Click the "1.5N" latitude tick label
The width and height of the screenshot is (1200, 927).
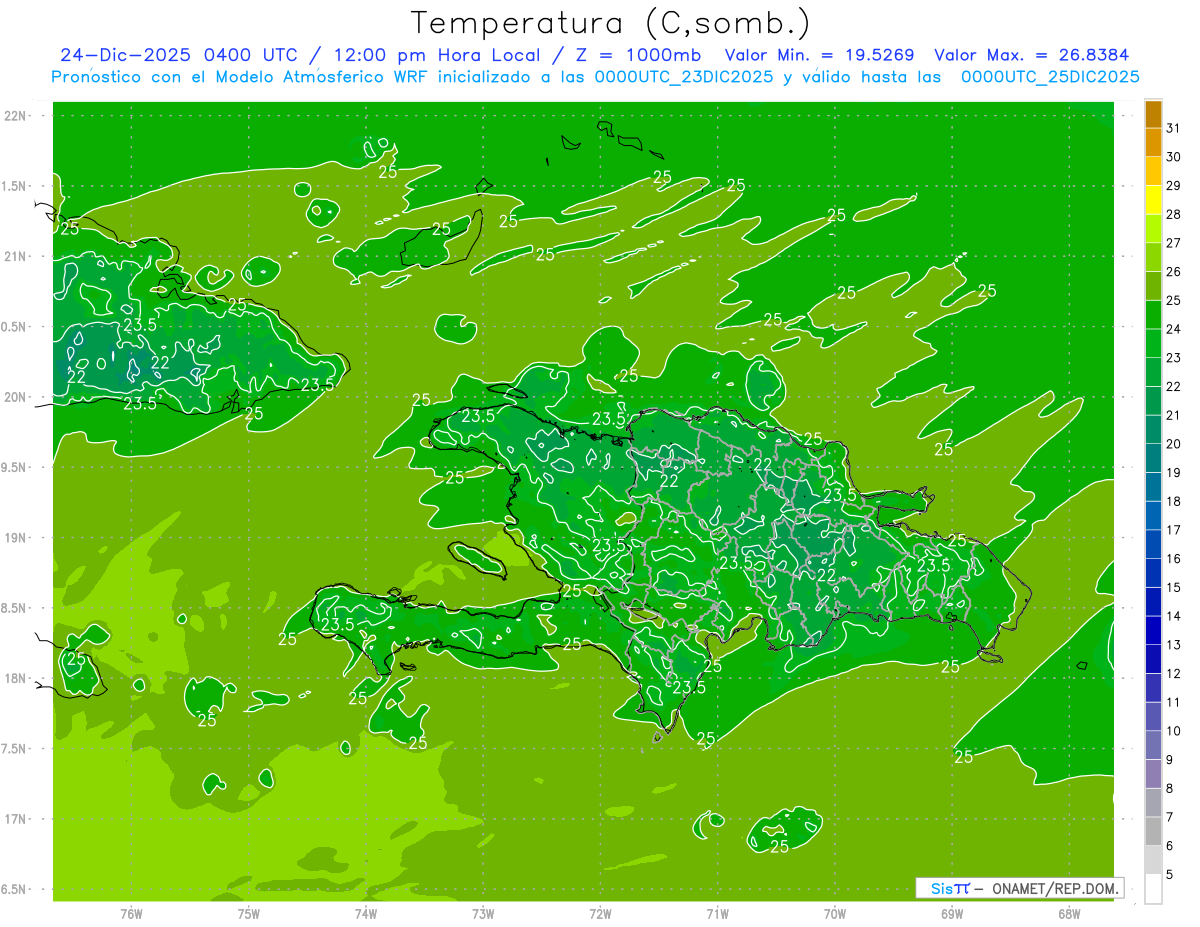point(14,186)
